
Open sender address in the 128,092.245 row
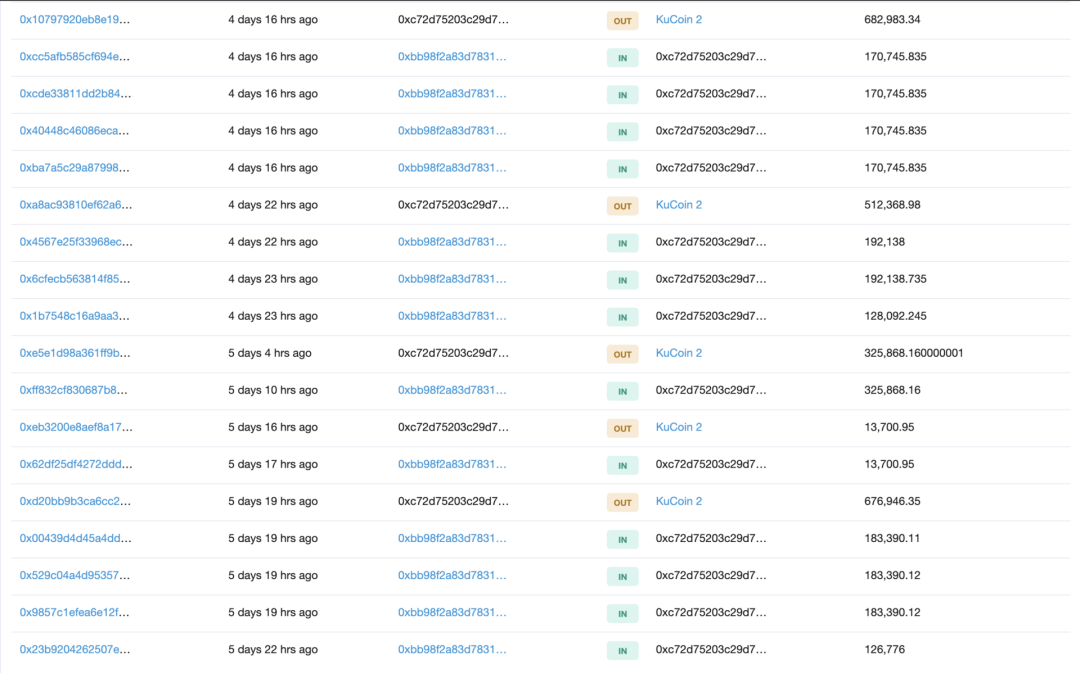point(452,316)
